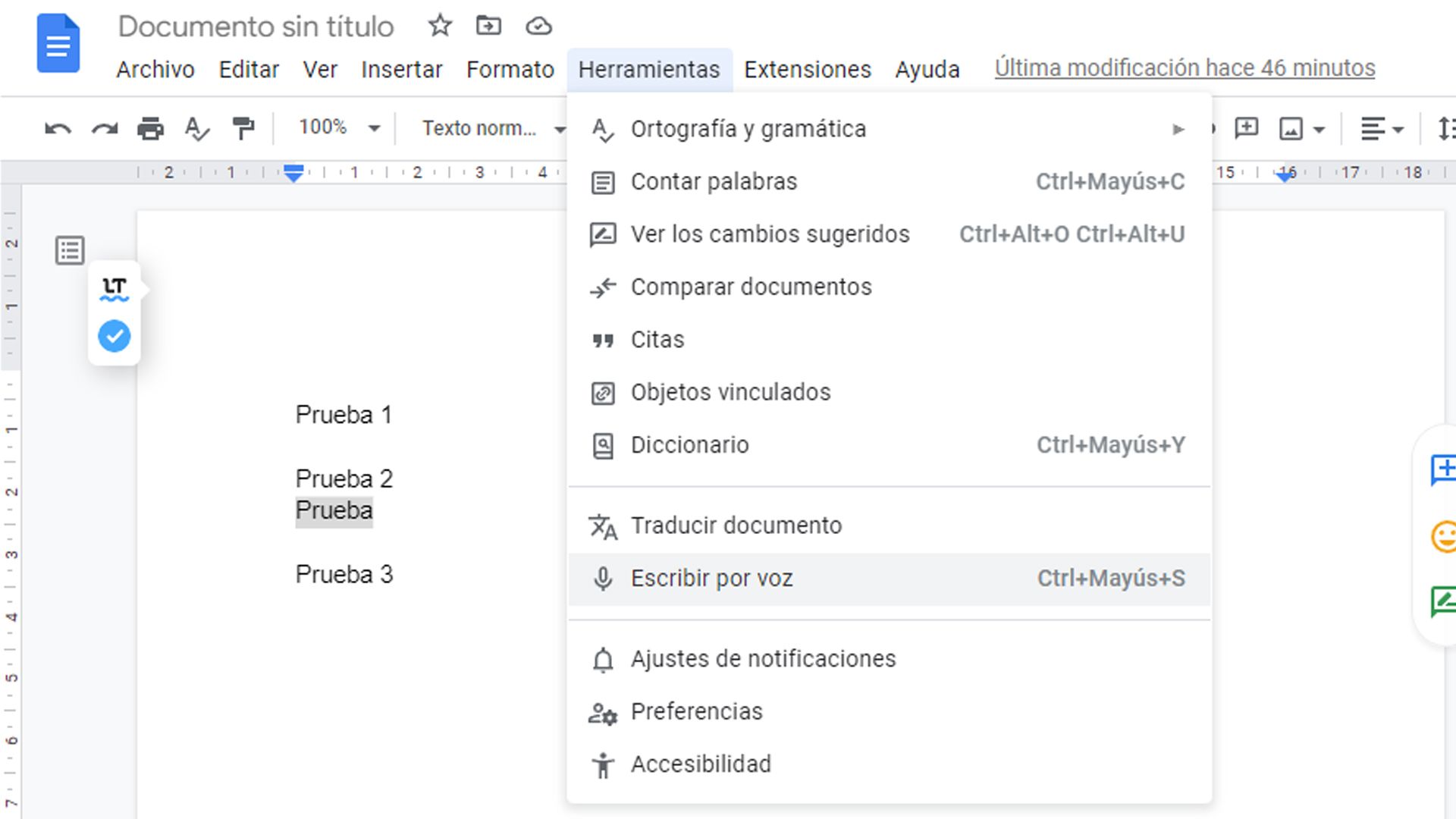This screenshot has width=1456, height=819.
Task: Toggle spelling and grammar check in toolbar
Action: pyautogui.click(x=196, y=128)
